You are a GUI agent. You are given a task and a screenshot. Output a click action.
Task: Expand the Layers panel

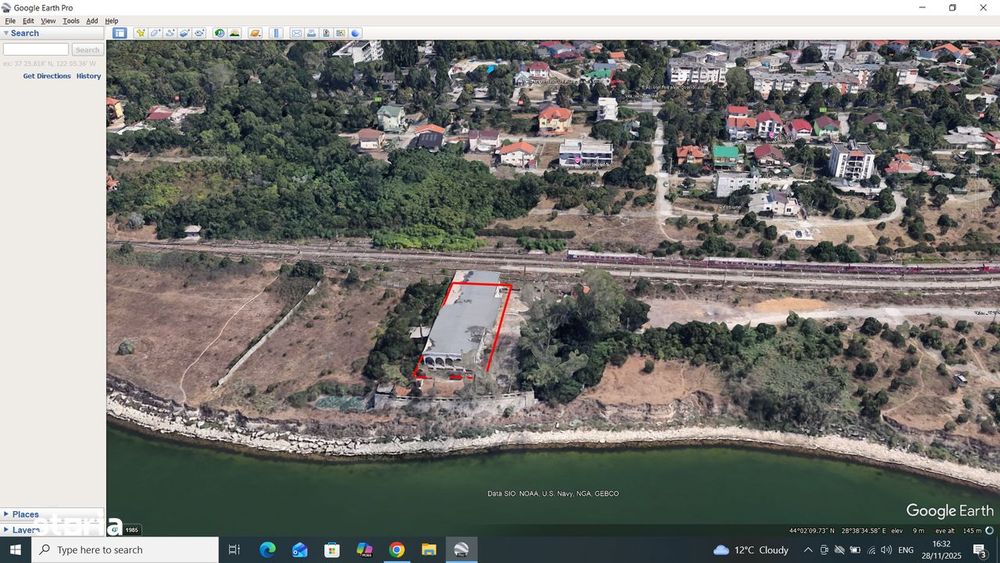click(x=6, y=529)
